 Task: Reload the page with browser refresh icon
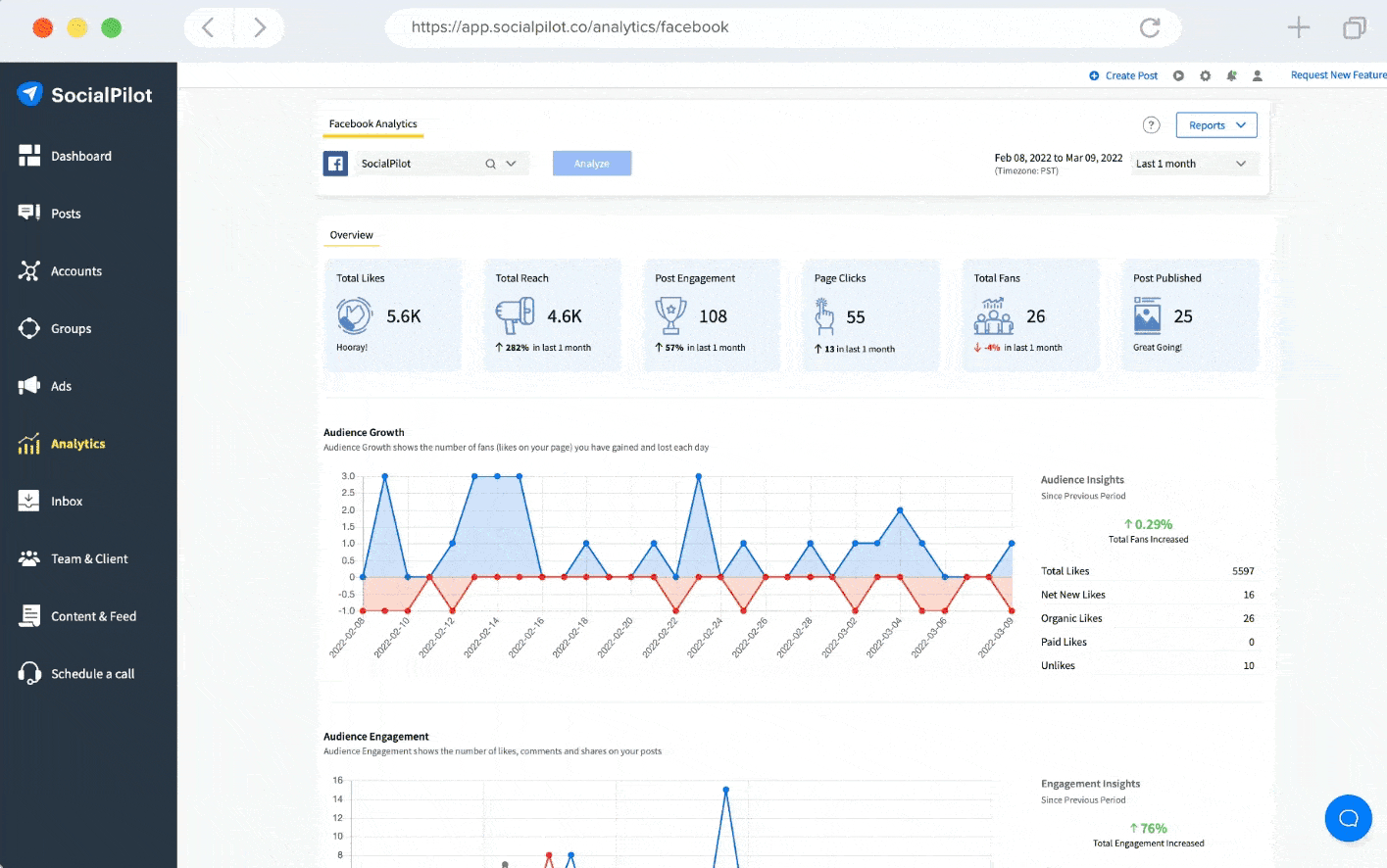1150,27
